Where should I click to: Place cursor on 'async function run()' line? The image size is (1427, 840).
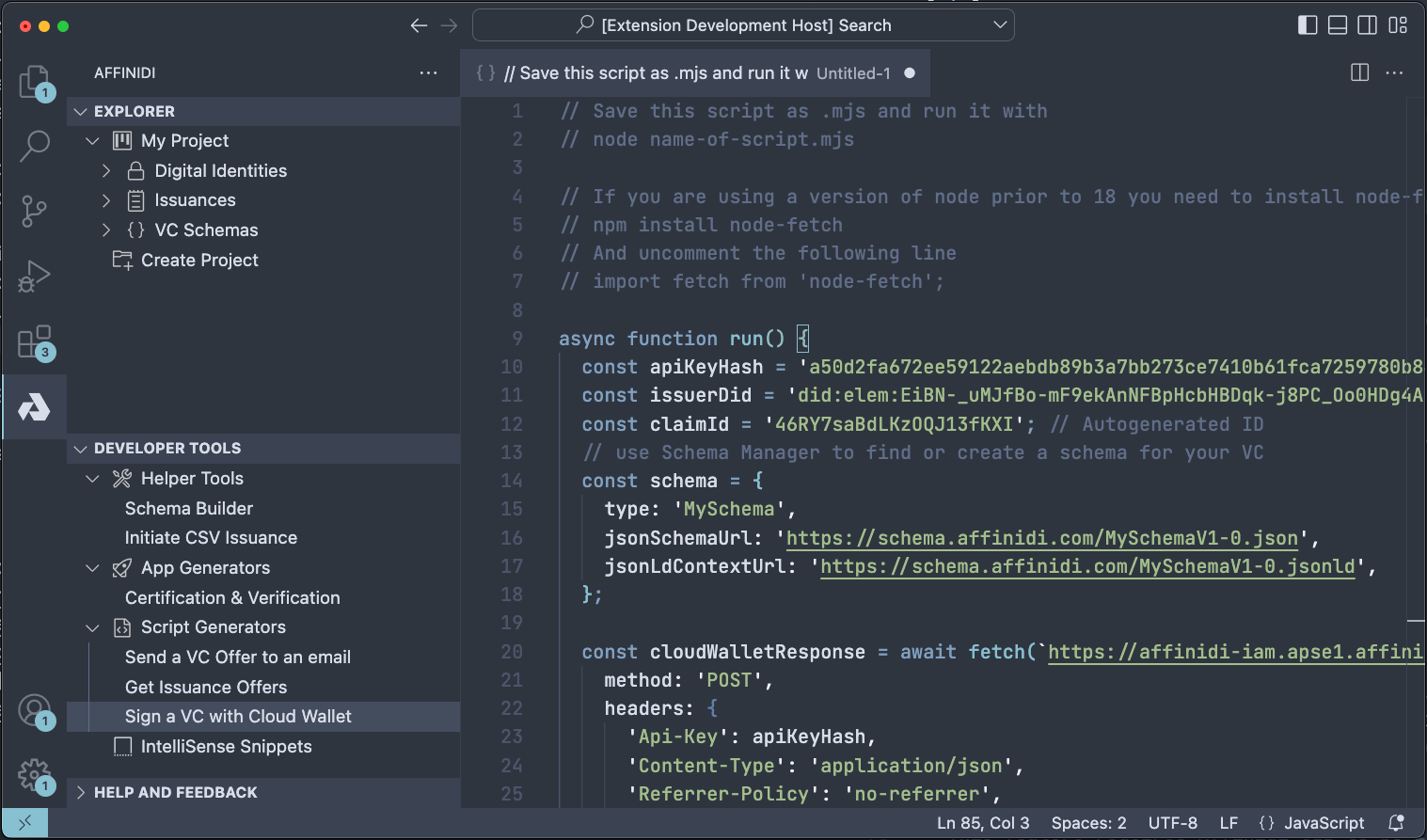pos(684,339)
